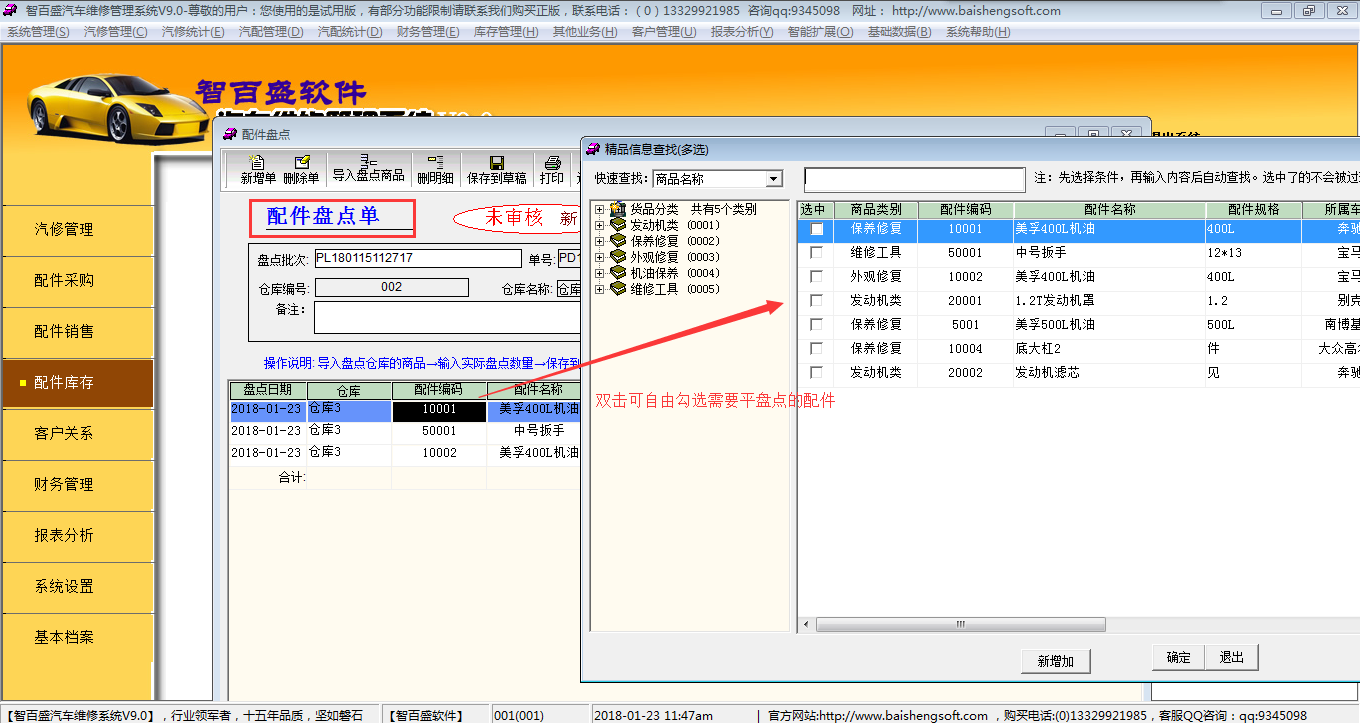Tick the checkbox for 1.2T发动机罩 row
Image resolution: width=1360 pixels, height=723 pixels.
pyautogui.click(x=816, y=301)
